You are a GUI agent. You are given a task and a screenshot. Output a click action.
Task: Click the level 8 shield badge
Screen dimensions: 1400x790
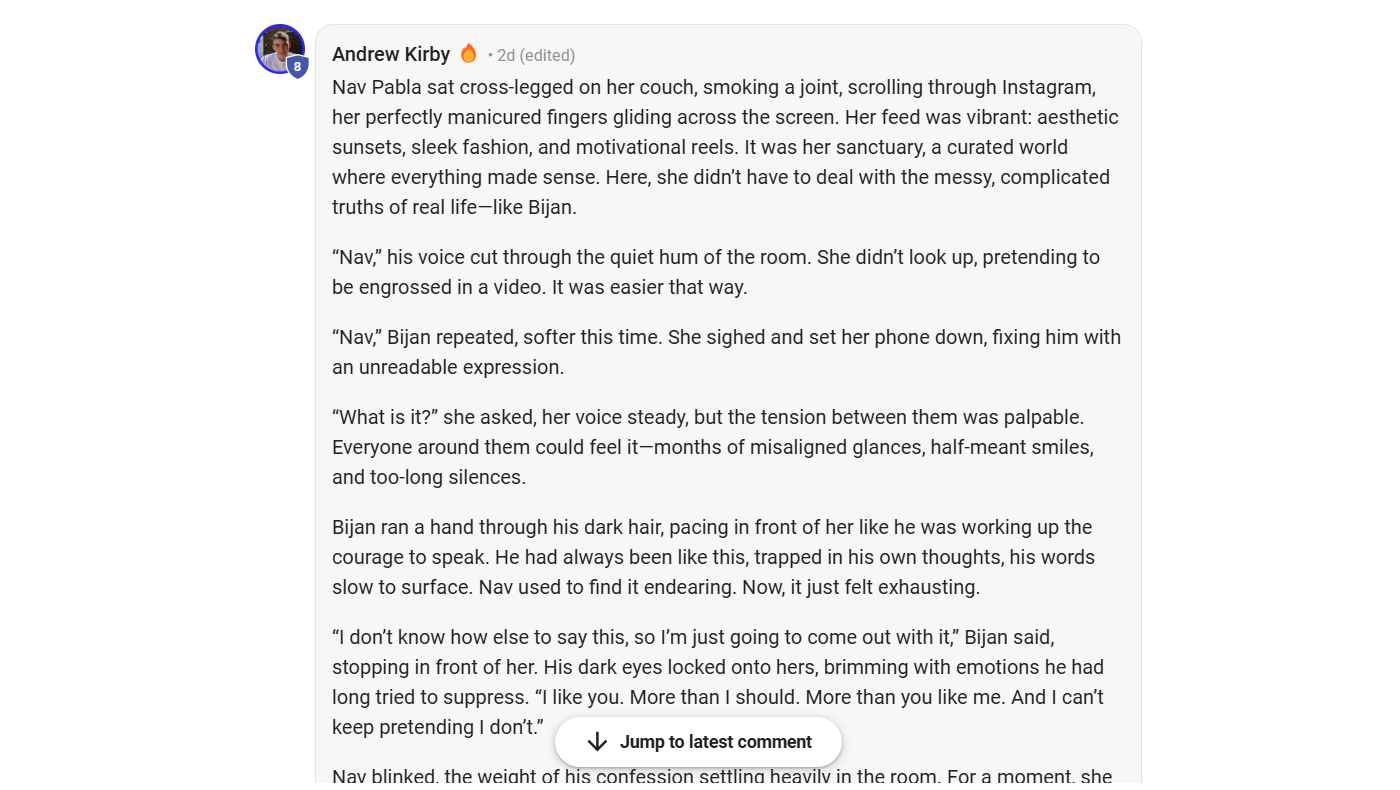(297, 67)
